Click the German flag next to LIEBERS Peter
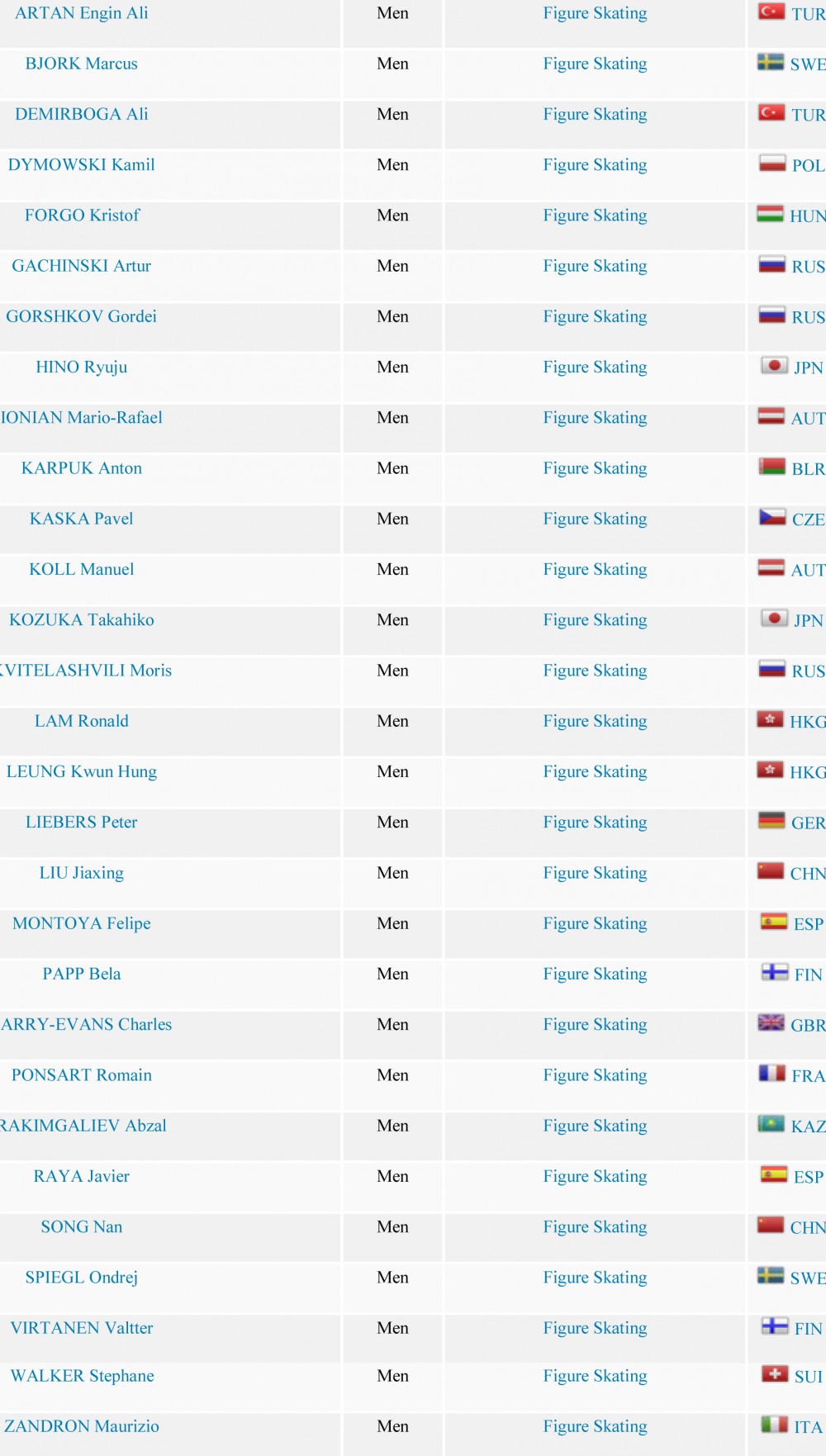Image resolution: width=826 pixels, height=1456 pixels. pos(771,821)
